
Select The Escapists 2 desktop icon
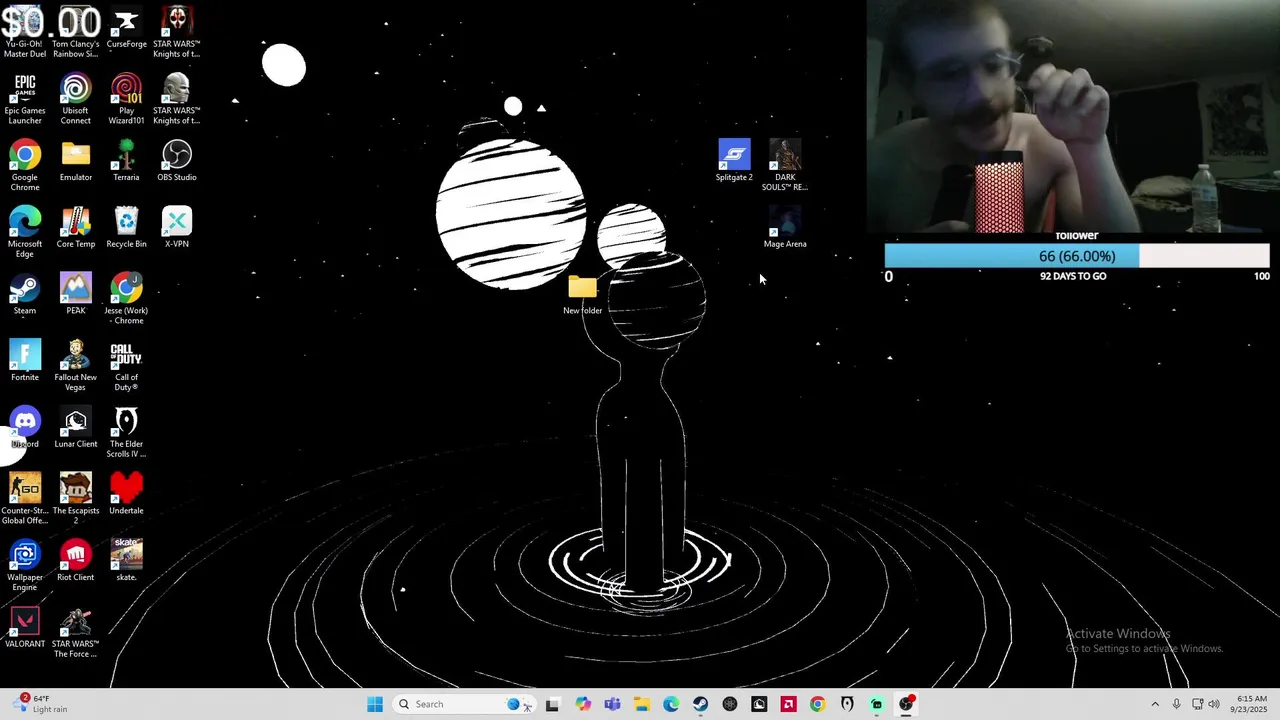(76, 498)
